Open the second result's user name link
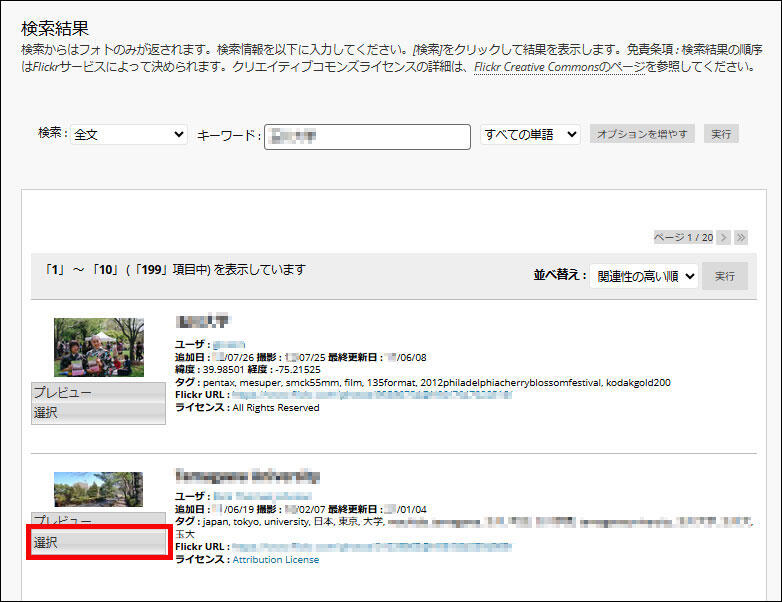 (262, 497)
